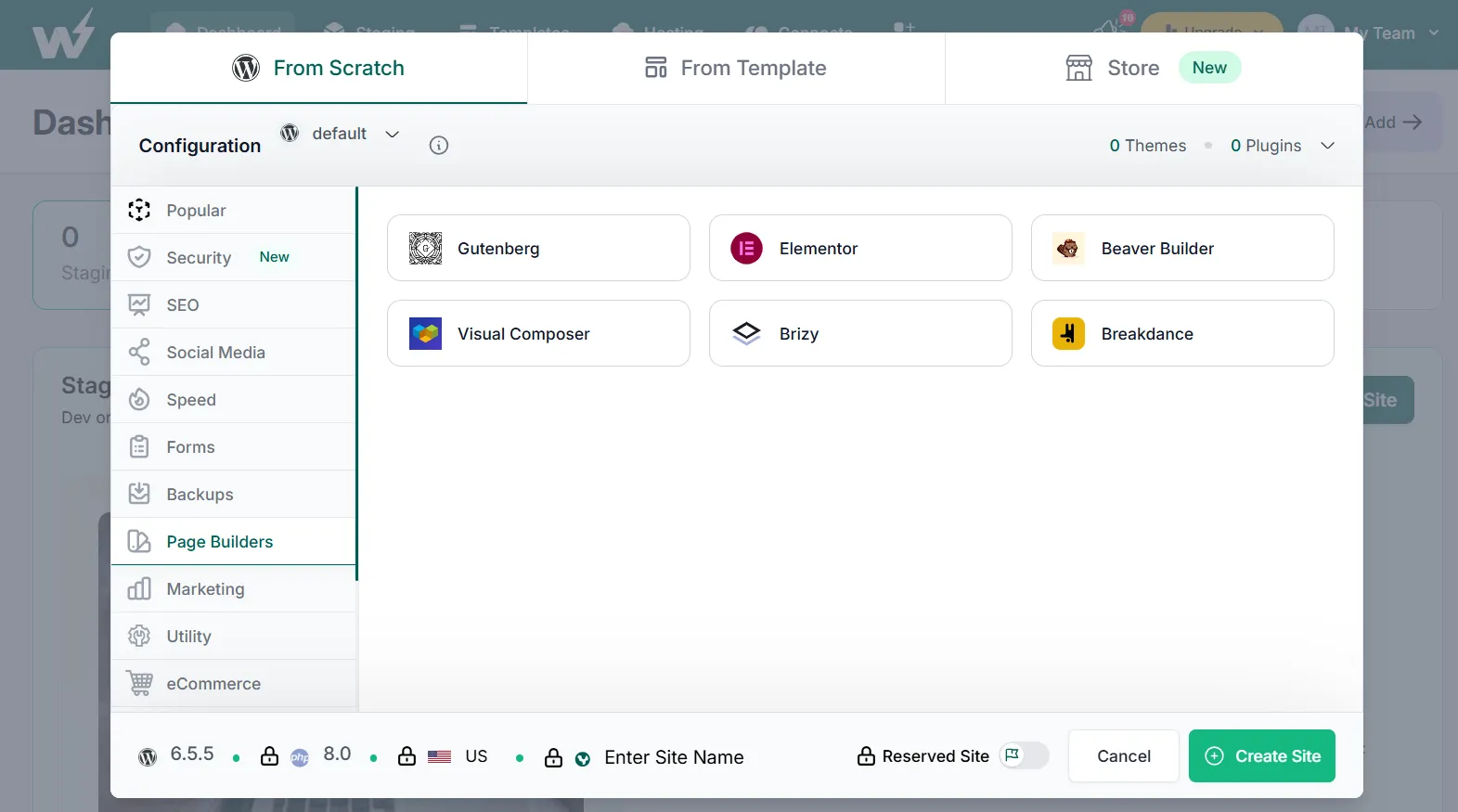Image resolution: width=1458 pixels, height=812 pixels.
Task: Toggle the Reserved Site switch
Action: click(1024, 756)
